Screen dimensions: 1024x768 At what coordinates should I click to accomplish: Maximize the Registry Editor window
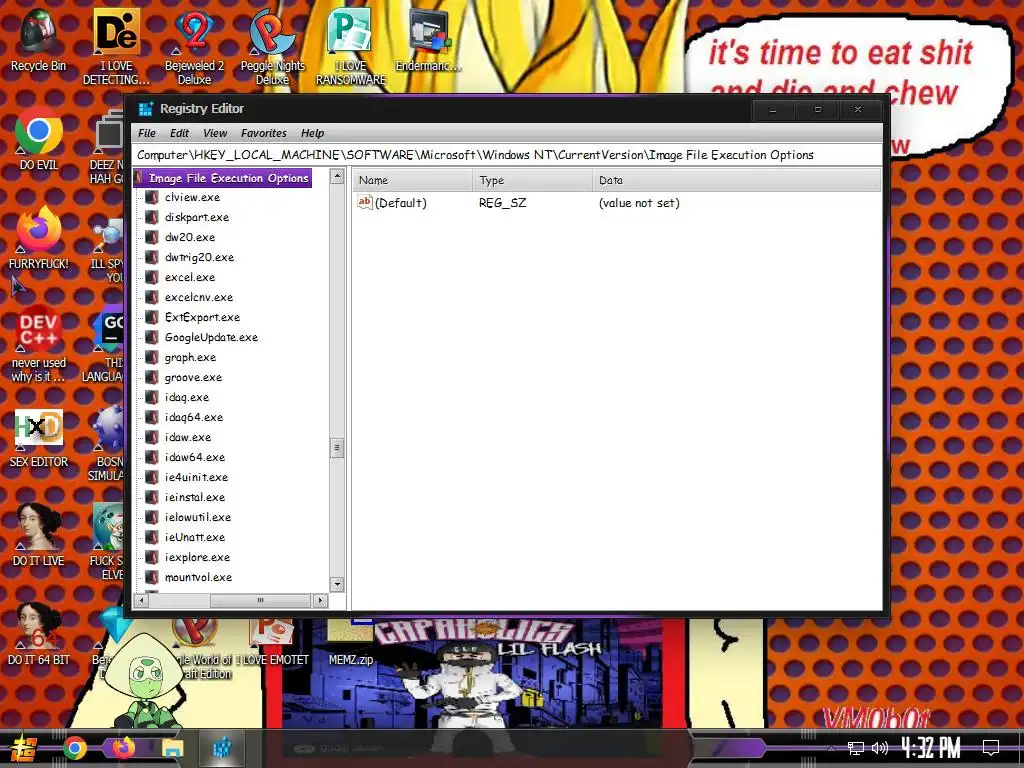tap(818, 110)
